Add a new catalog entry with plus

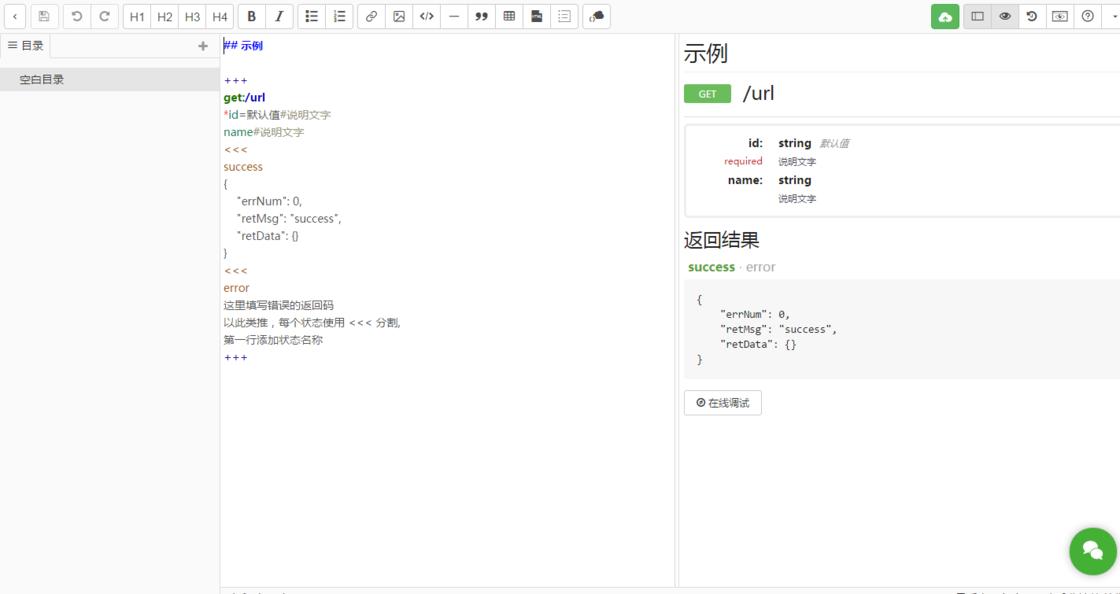tap(203, 46)
